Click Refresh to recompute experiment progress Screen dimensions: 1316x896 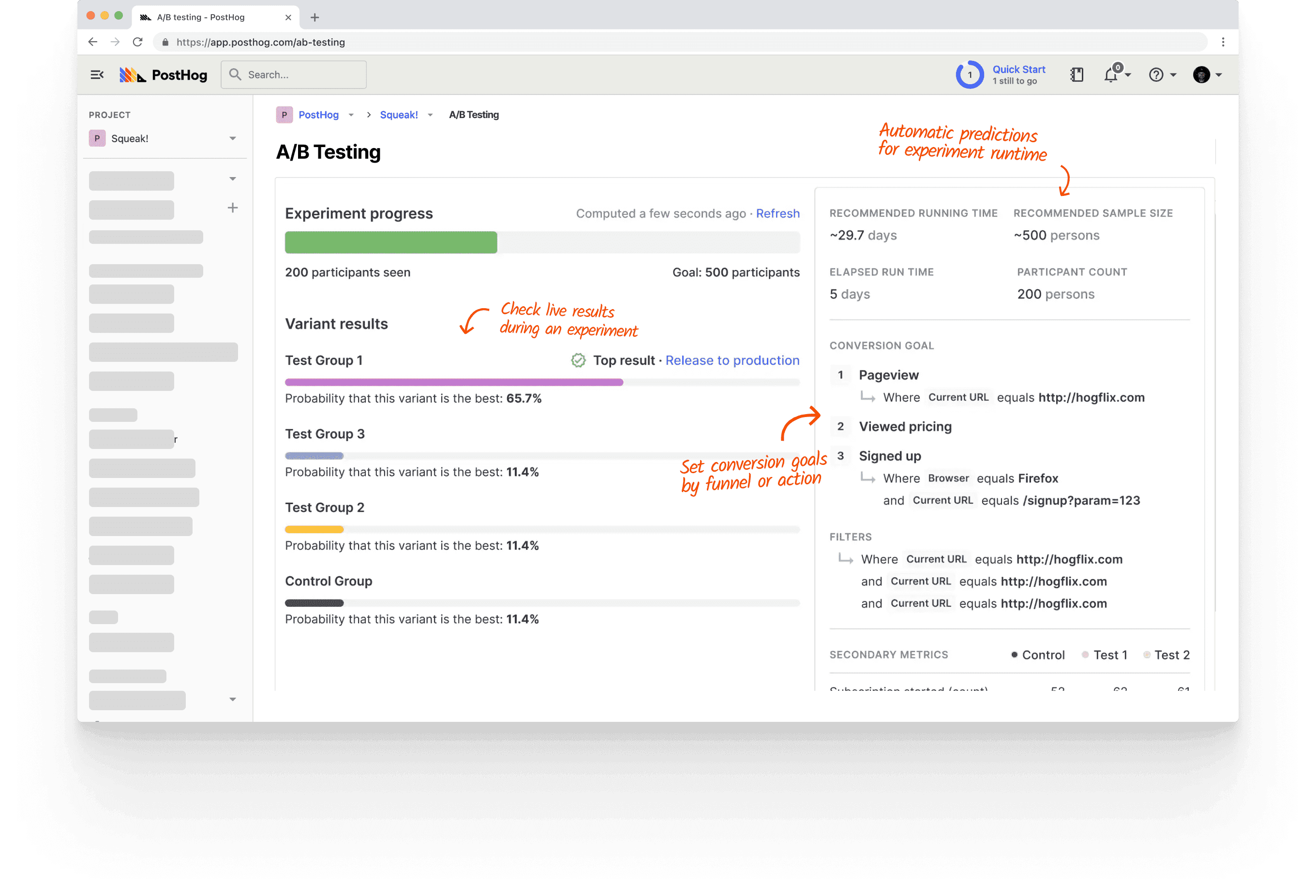pyautogui.click(x=778, y=213)
